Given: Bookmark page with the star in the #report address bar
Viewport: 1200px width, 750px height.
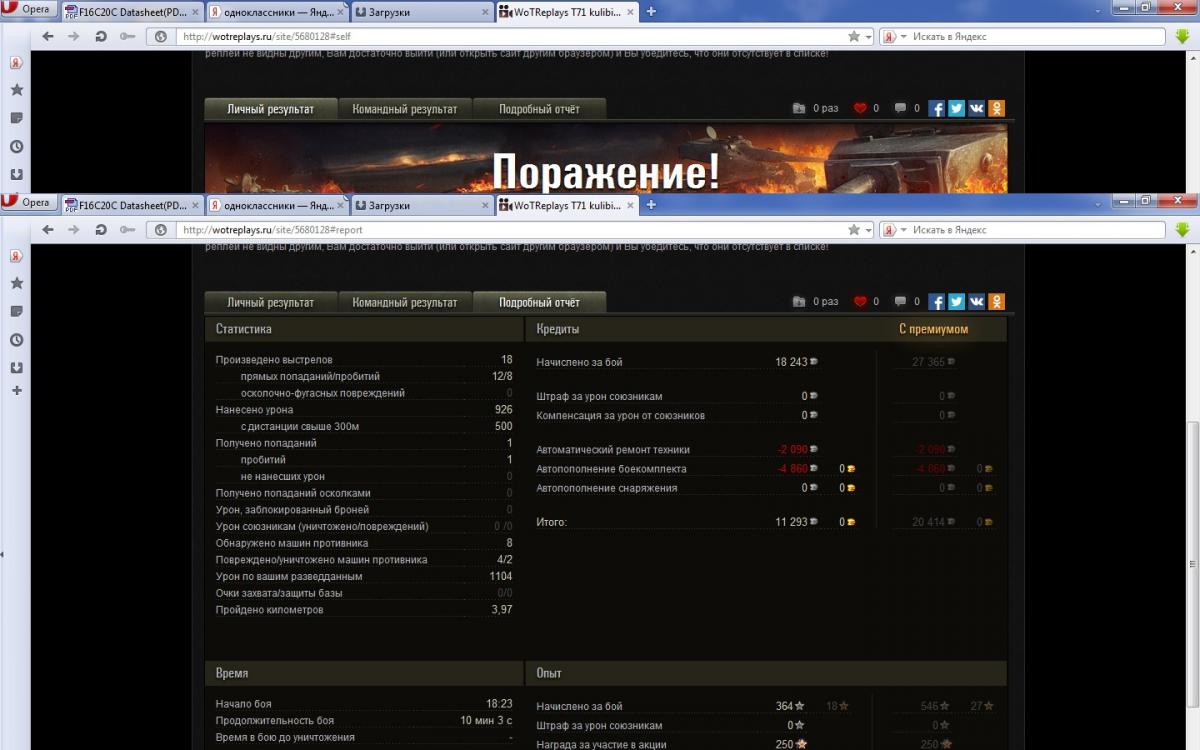Looking at the screenshot, I should point(853,230).
